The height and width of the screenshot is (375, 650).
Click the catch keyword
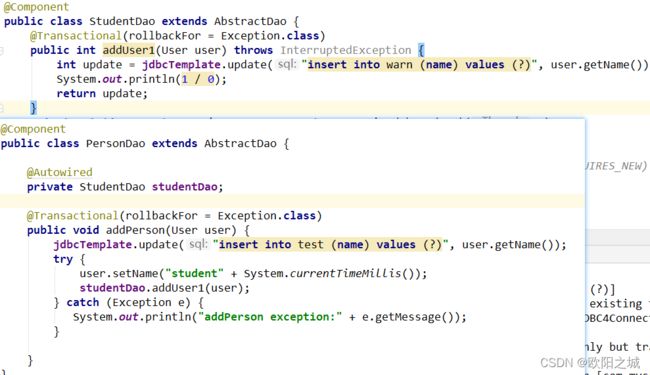(x=82, y=302)
